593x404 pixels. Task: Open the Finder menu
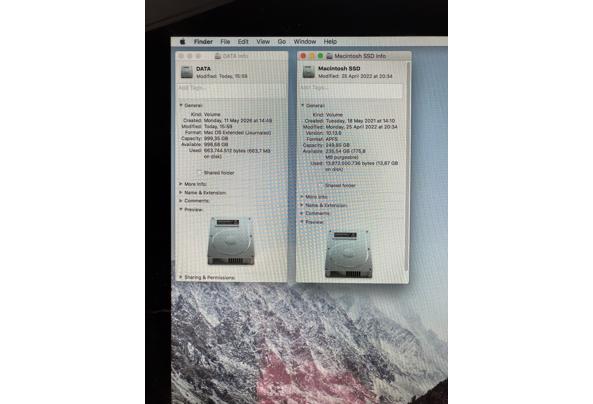click(203, 42)
